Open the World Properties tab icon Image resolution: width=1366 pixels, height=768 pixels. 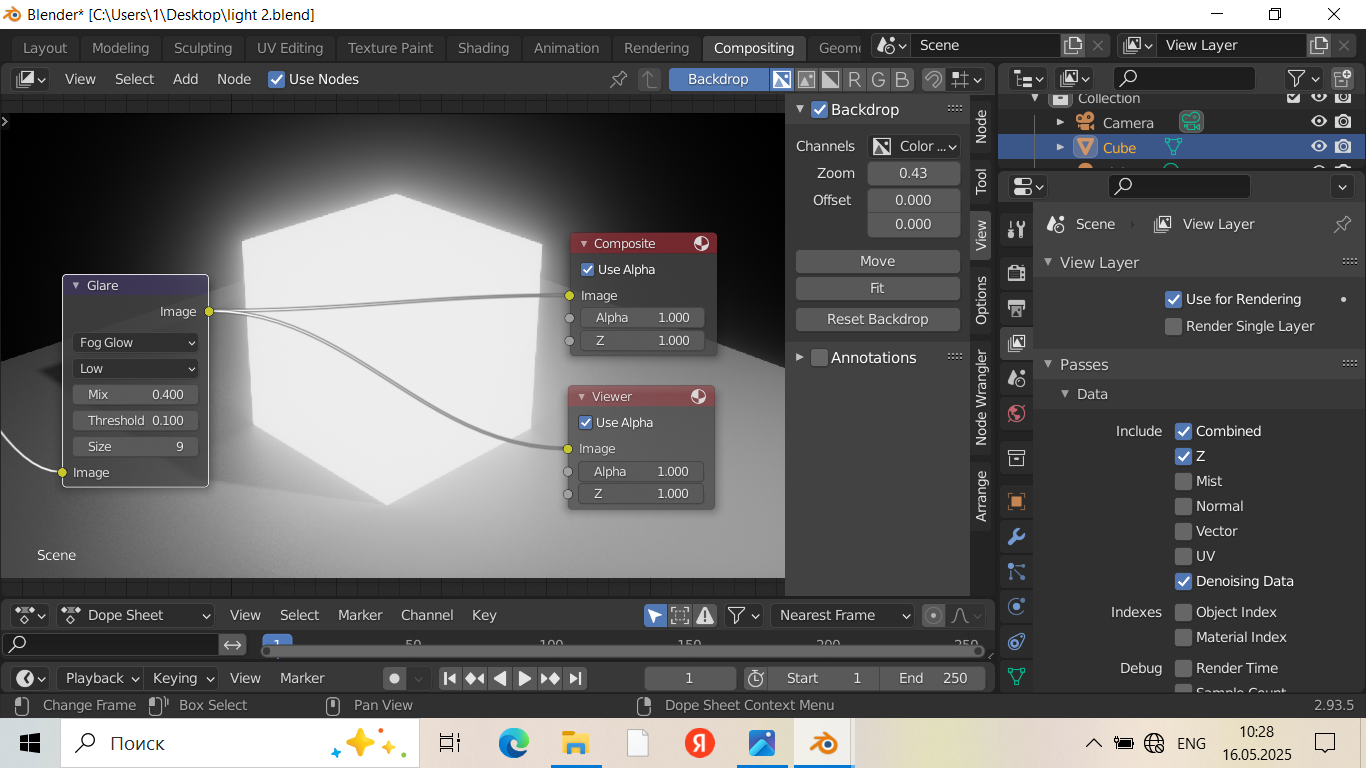tap(1016, 413)
